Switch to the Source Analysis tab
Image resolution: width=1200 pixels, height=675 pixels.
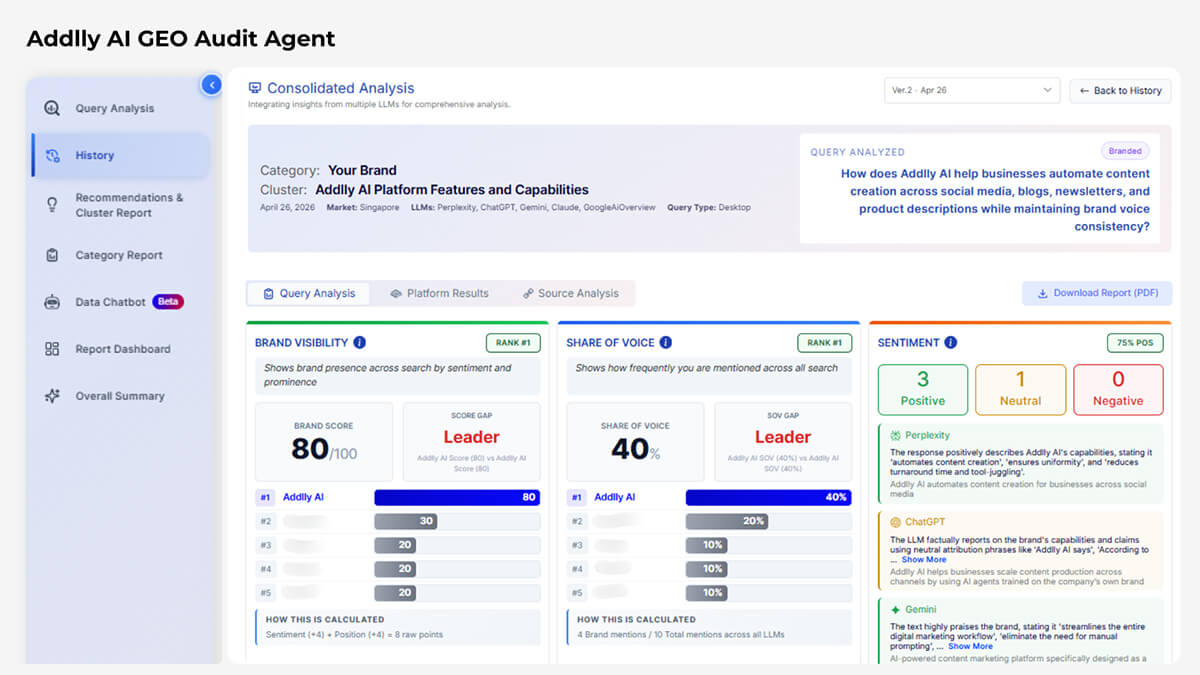click(x=570, y=293)
